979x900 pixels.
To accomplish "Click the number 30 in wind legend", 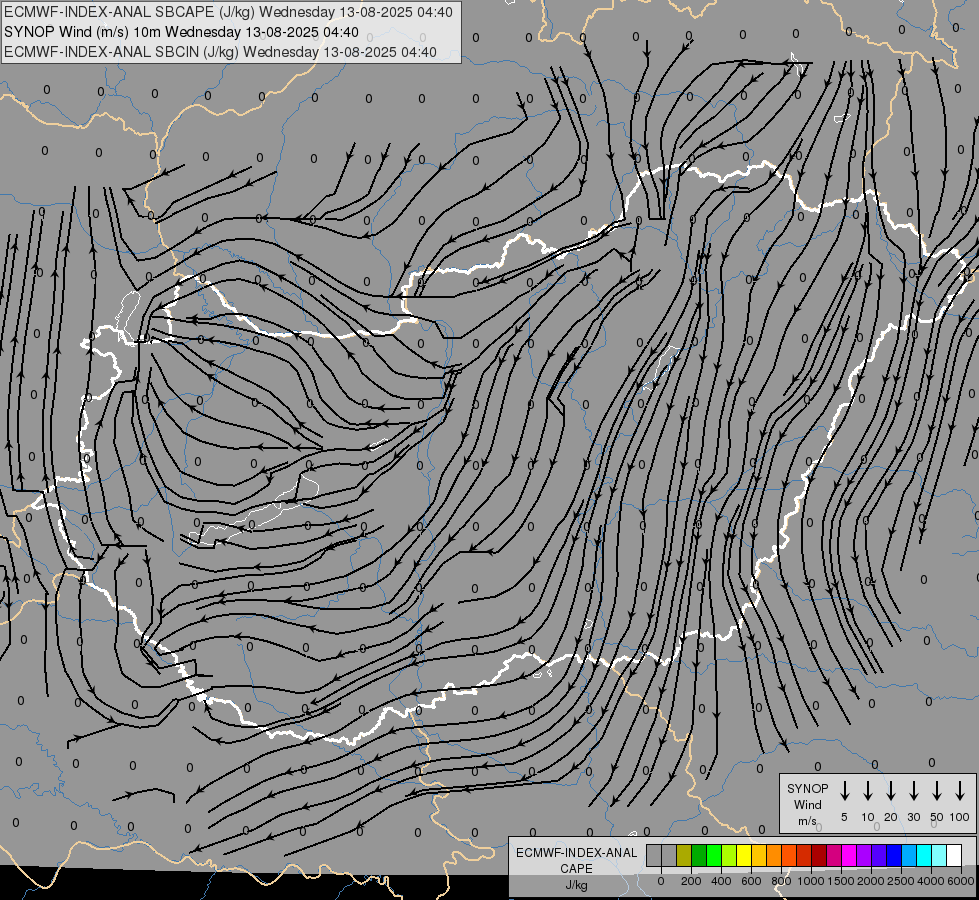I will click(x=913, y=817).
